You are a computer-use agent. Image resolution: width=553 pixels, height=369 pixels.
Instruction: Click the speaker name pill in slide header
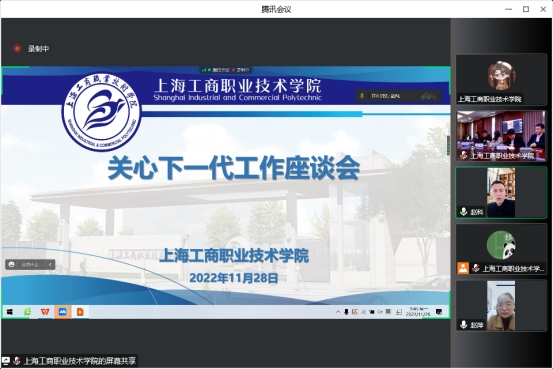point(399,96)
